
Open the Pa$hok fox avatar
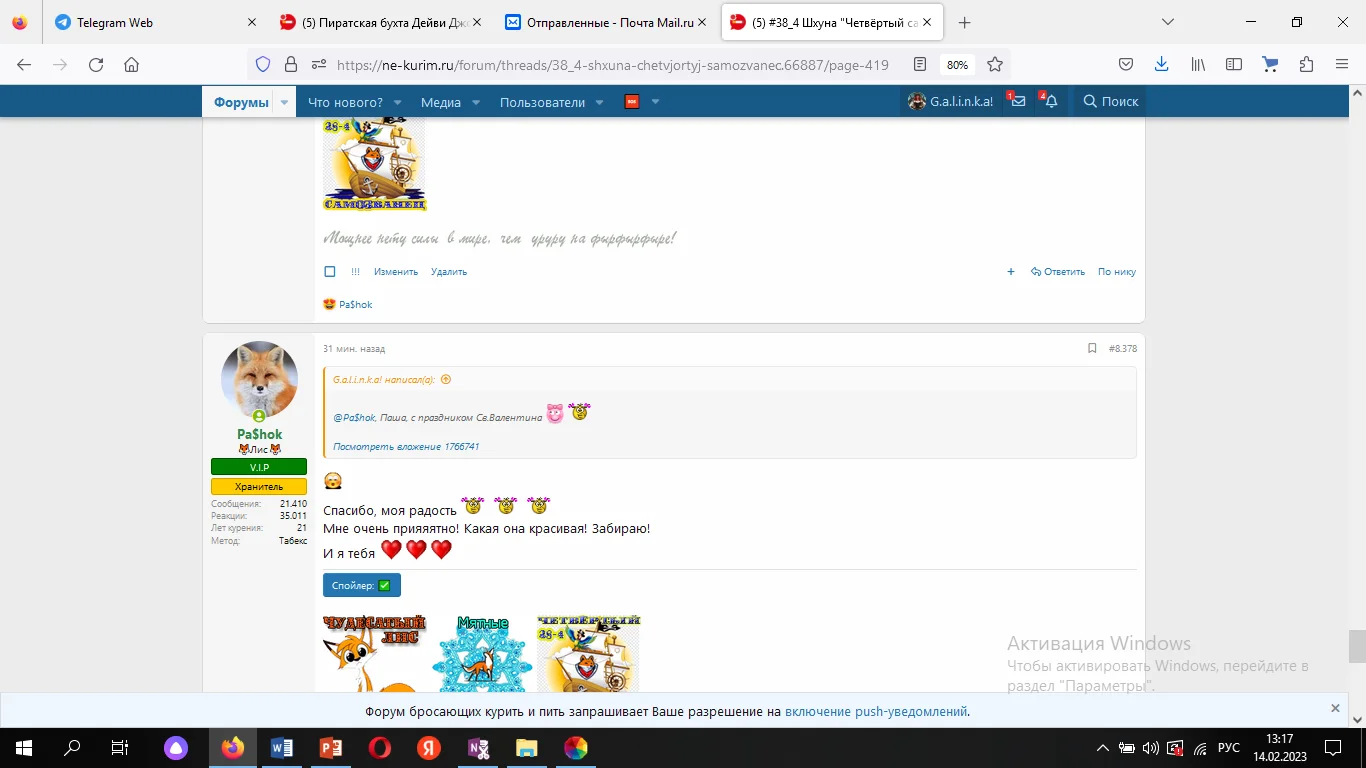click(x=259, y=380)
